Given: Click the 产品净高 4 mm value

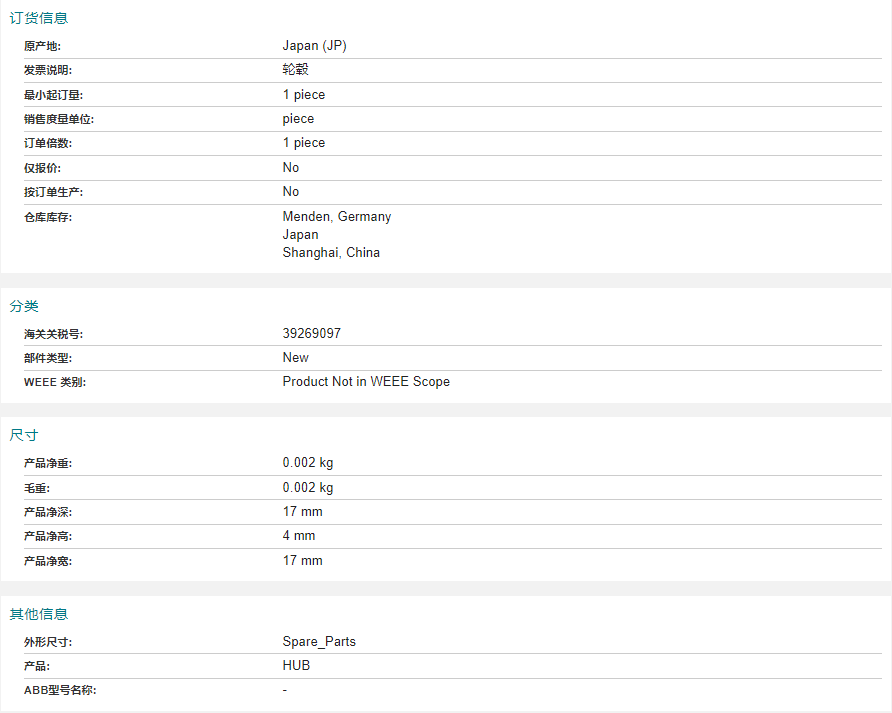Looking at the screenshot, I should coord(299,535).
